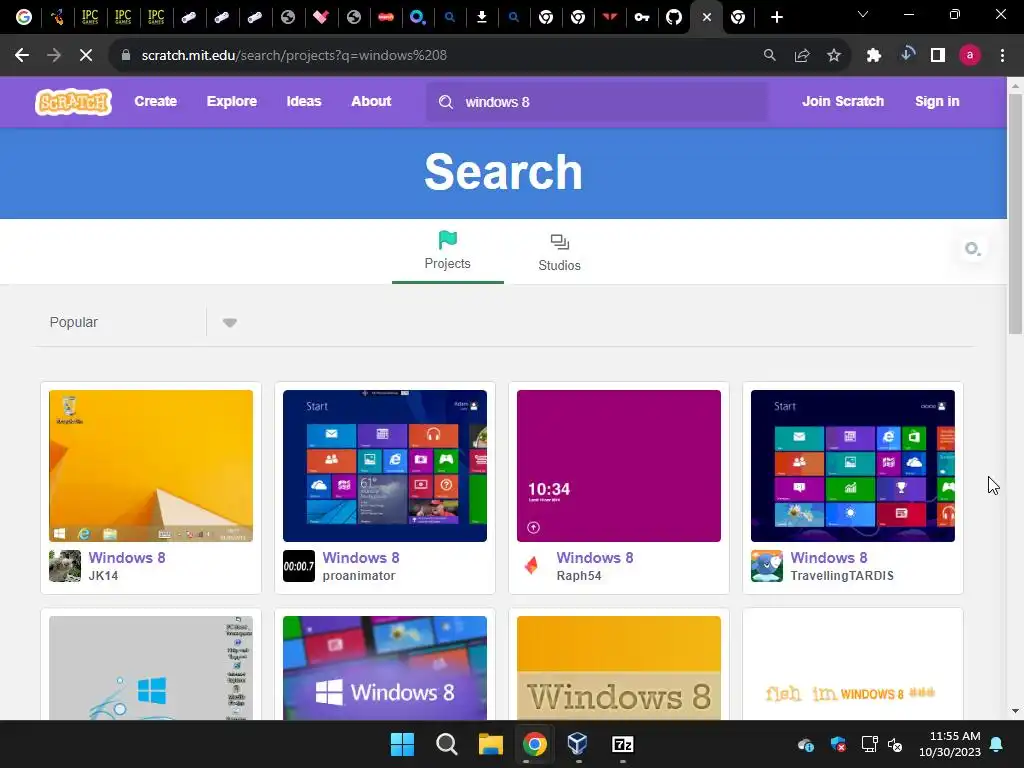Select the green flag Projects icon
The width and height of the screenshot is (1024, 768).
click(x=447, y=240)
